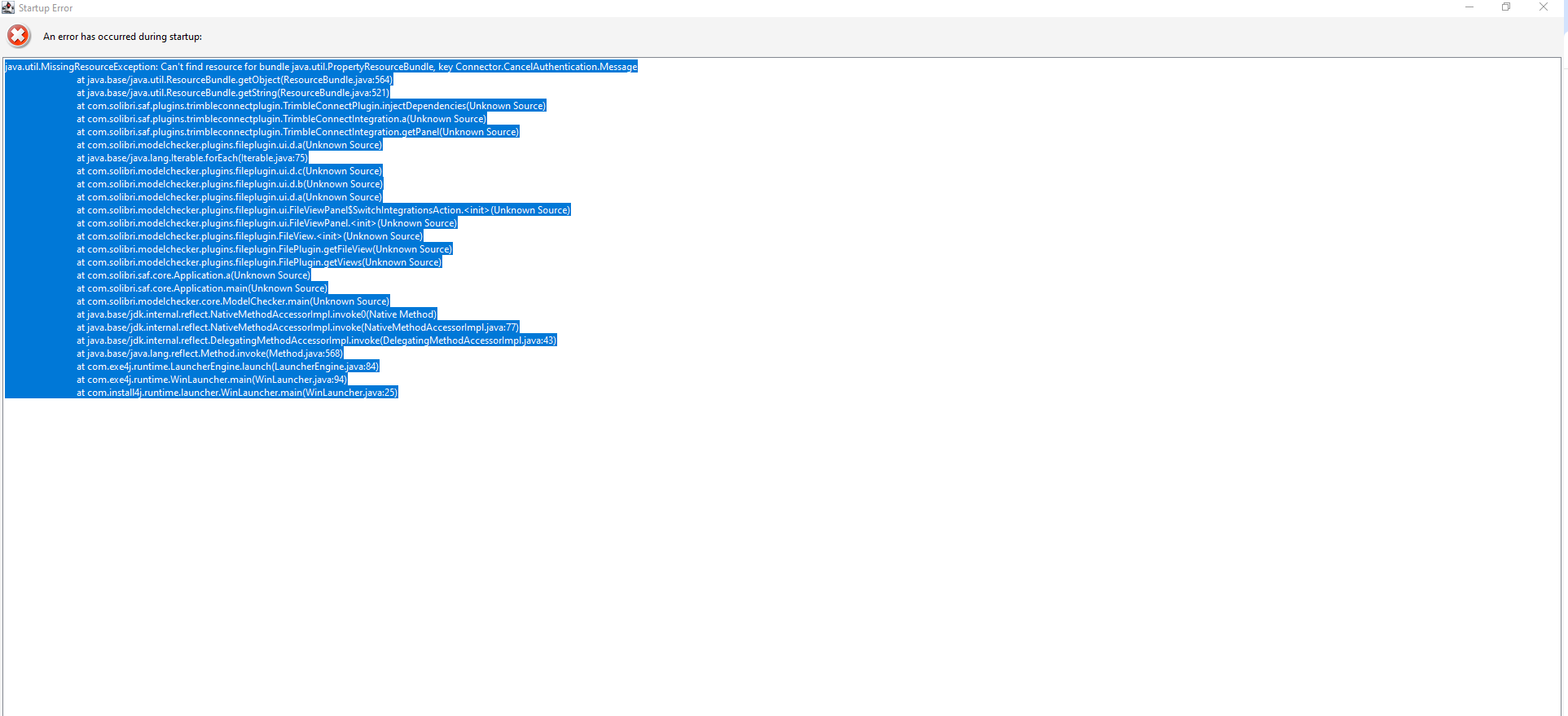Click the MissingResourceException first line
The image size is (1568, 716).
pyautogui.click(x=322, y=67)
